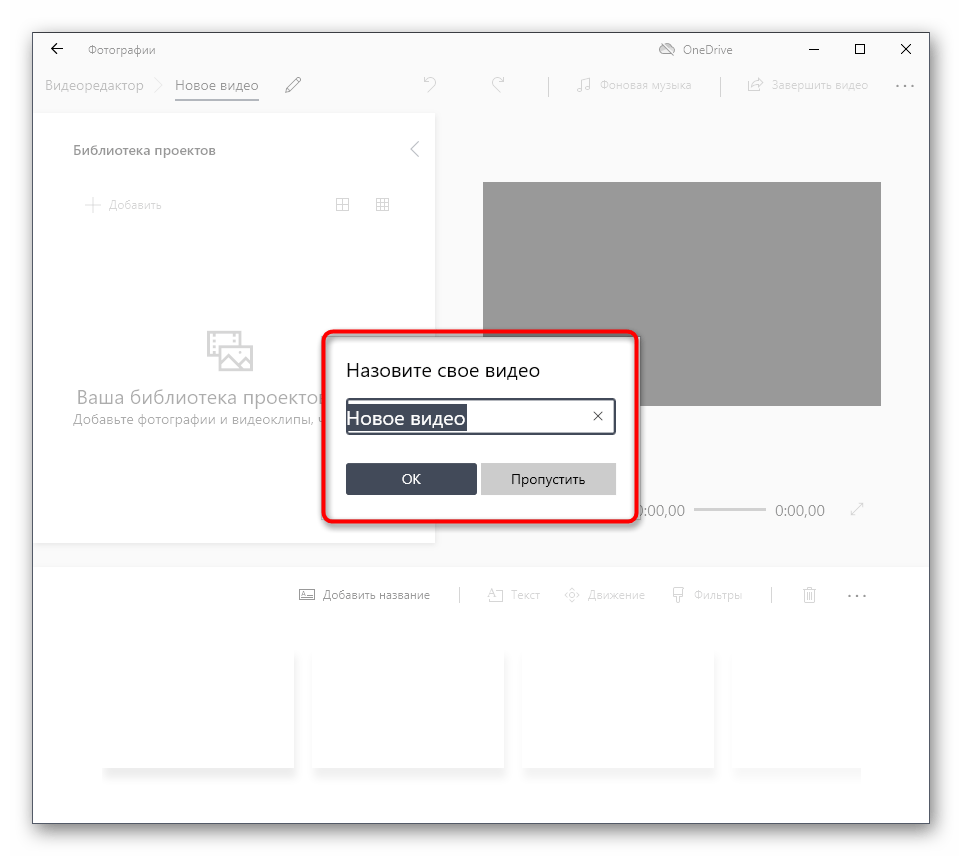Switch library to large grid view
This screenshot has width=962, height=856.
[x=342, y=205]
